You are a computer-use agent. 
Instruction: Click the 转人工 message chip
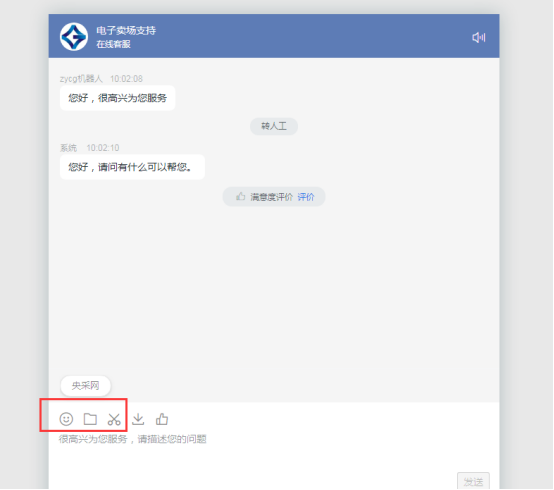click(x=274, y=126)
